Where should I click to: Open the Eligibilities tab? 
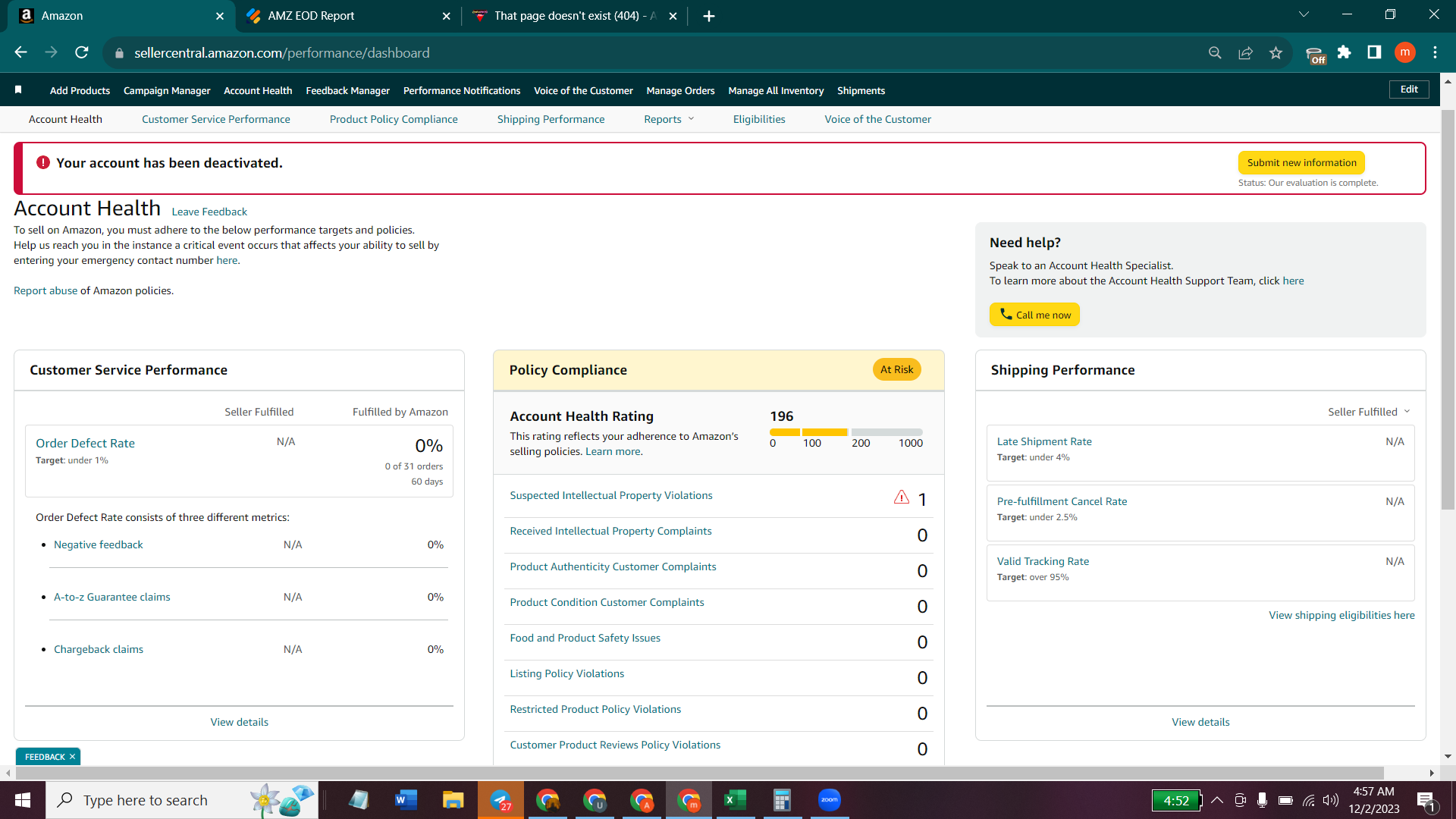(x=759, y=119)
